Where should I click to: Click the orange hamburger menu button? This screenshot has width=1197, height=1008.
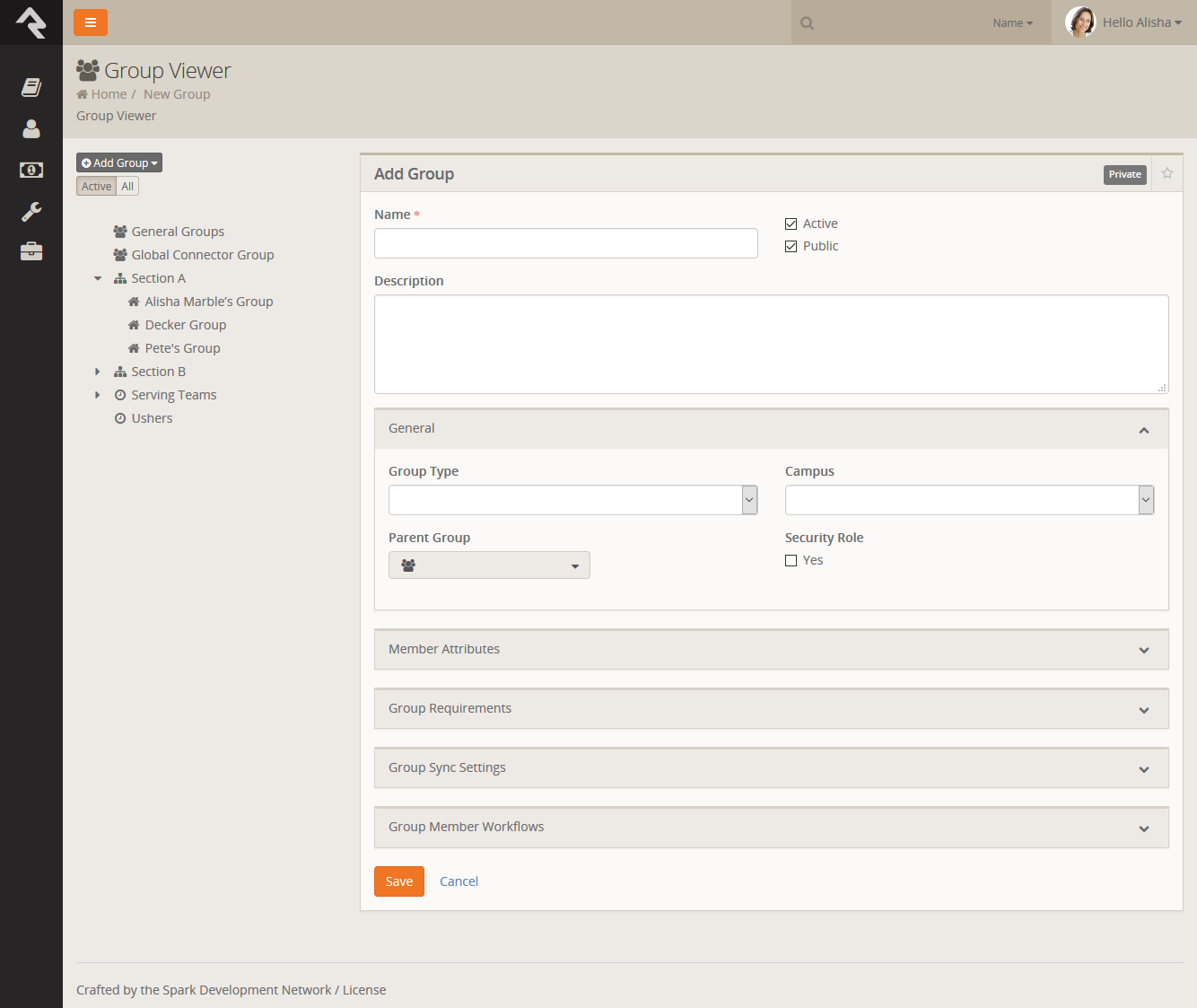(x=91, y=22)
